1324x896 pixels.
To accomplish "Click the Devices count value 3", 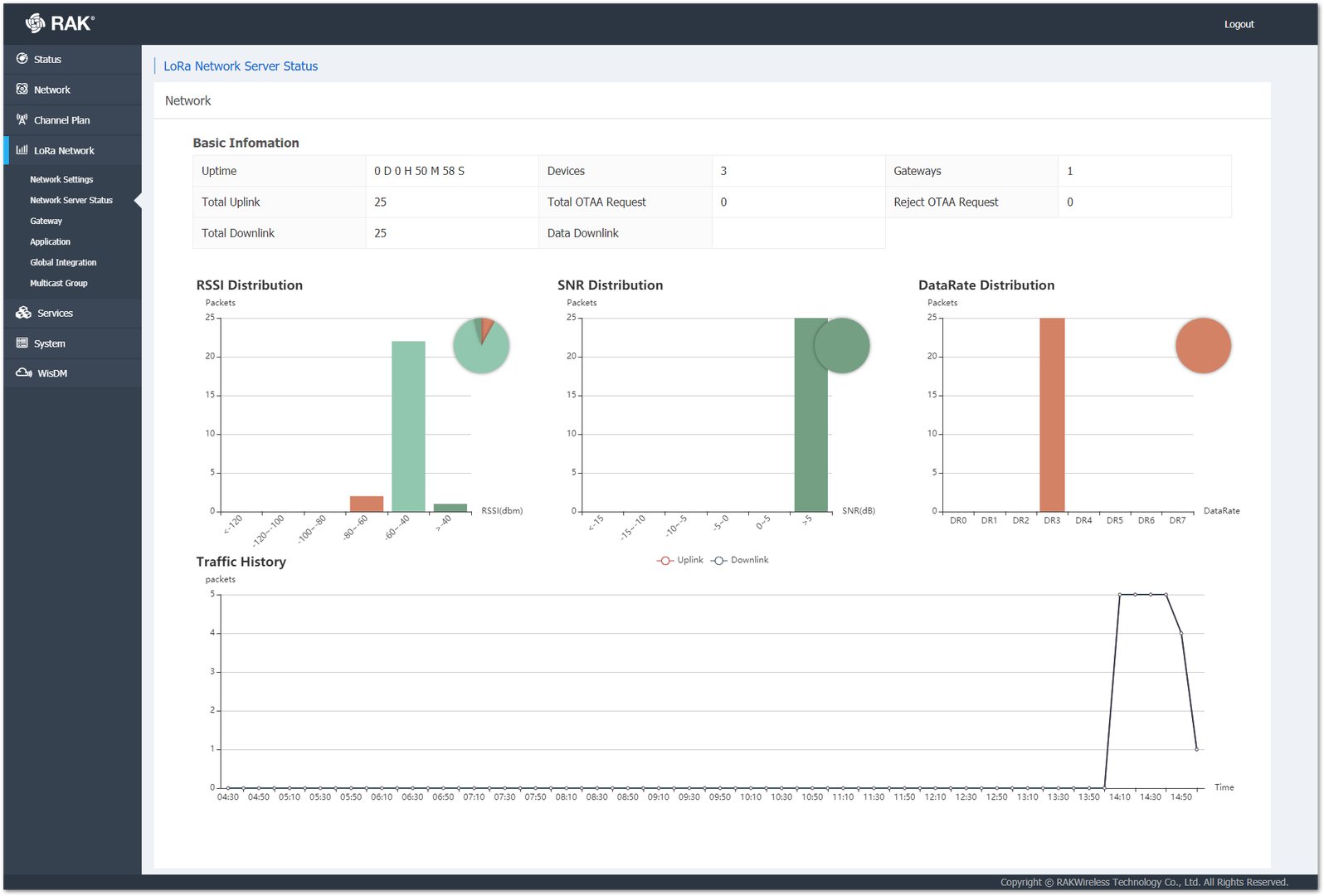I will [723, 171].
